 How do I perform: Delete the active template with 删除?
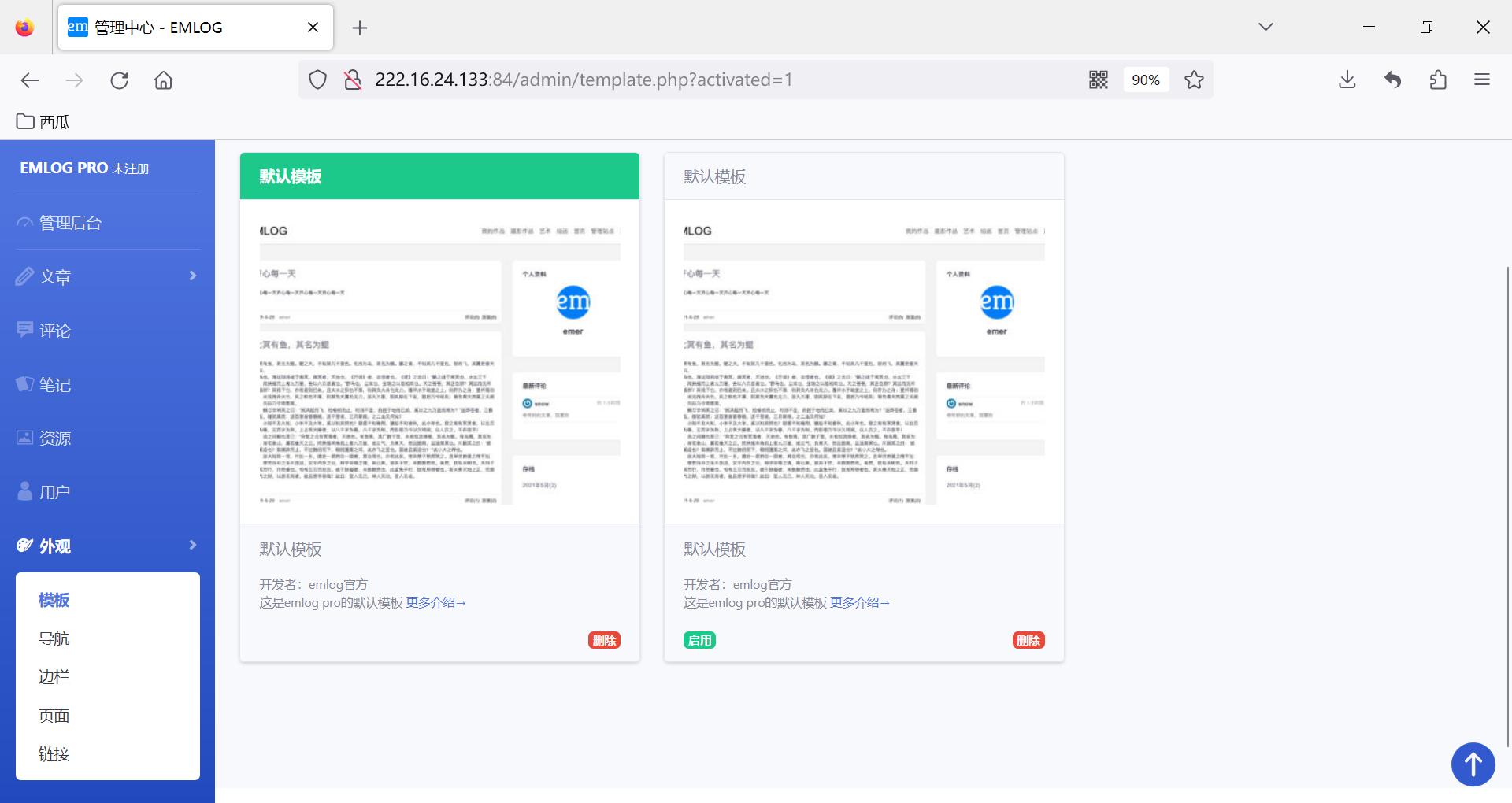pos(604,640)
